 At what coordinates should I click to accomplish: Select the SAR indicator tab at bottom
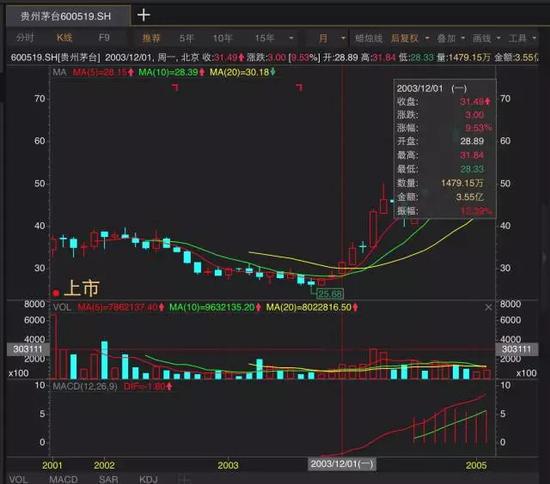coord(108,479)
